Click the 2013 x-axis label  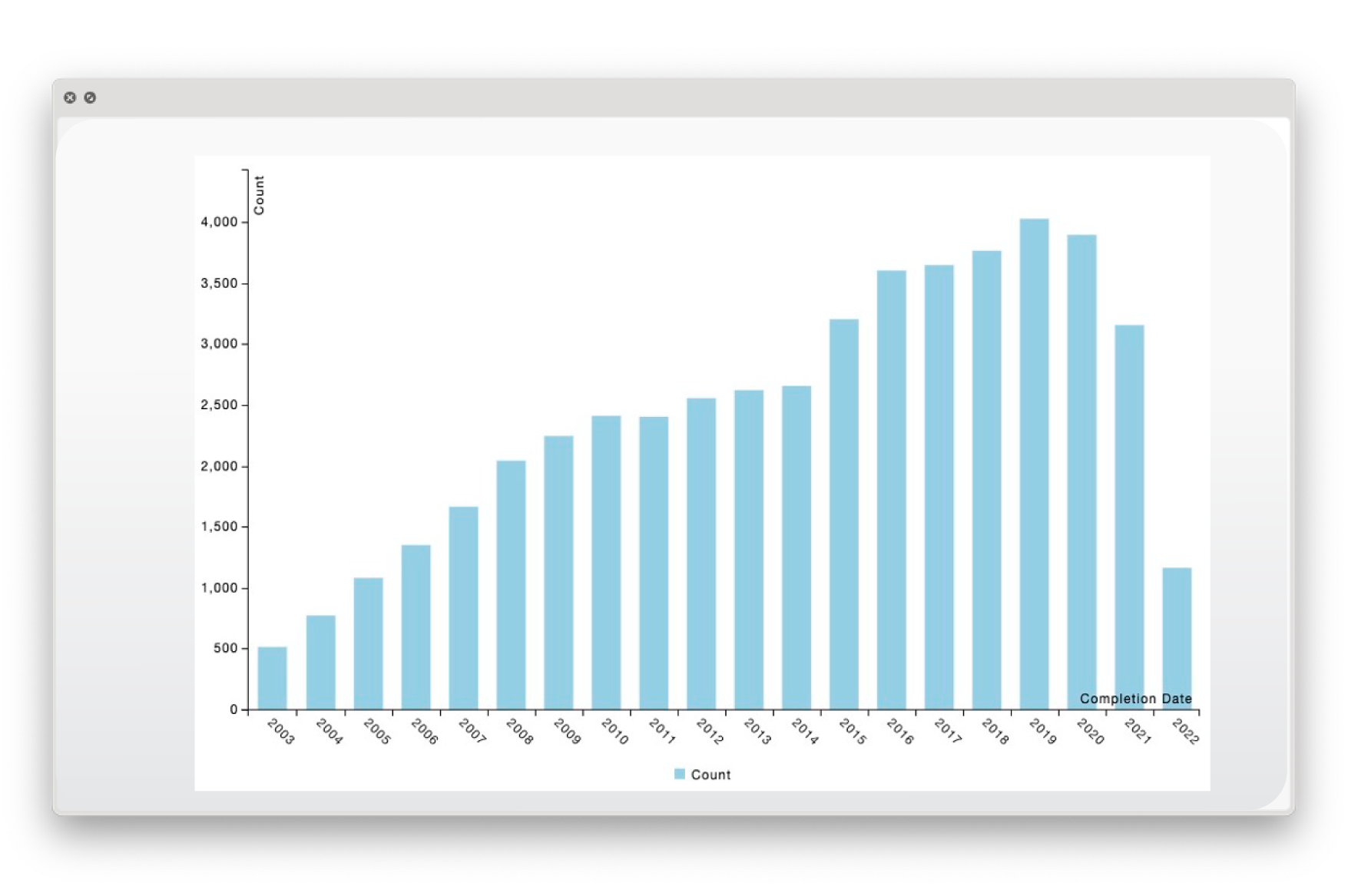pyautogui.click(x=757, y=732)
